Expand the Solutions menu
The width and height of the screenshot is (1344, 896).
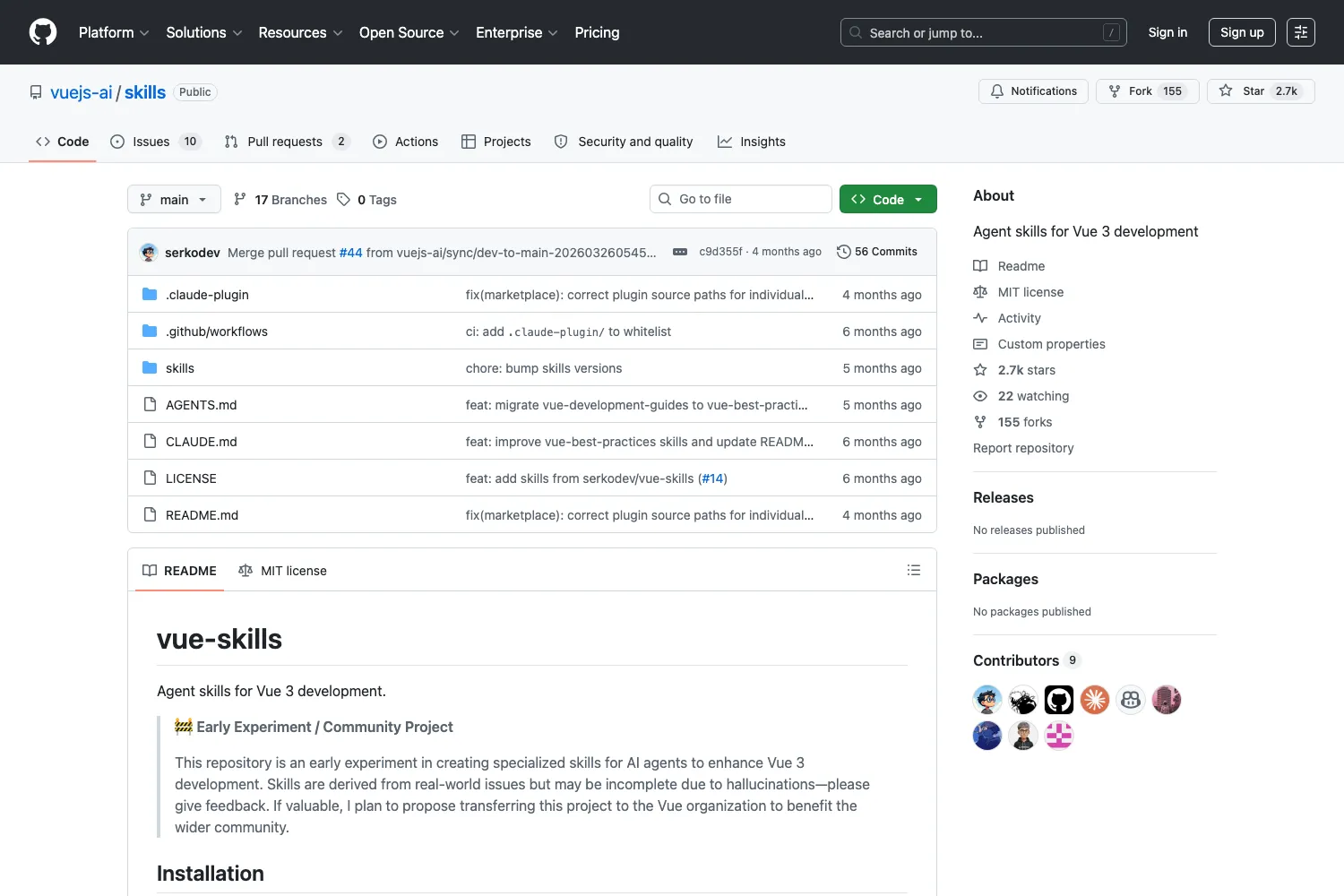(204, 32)
